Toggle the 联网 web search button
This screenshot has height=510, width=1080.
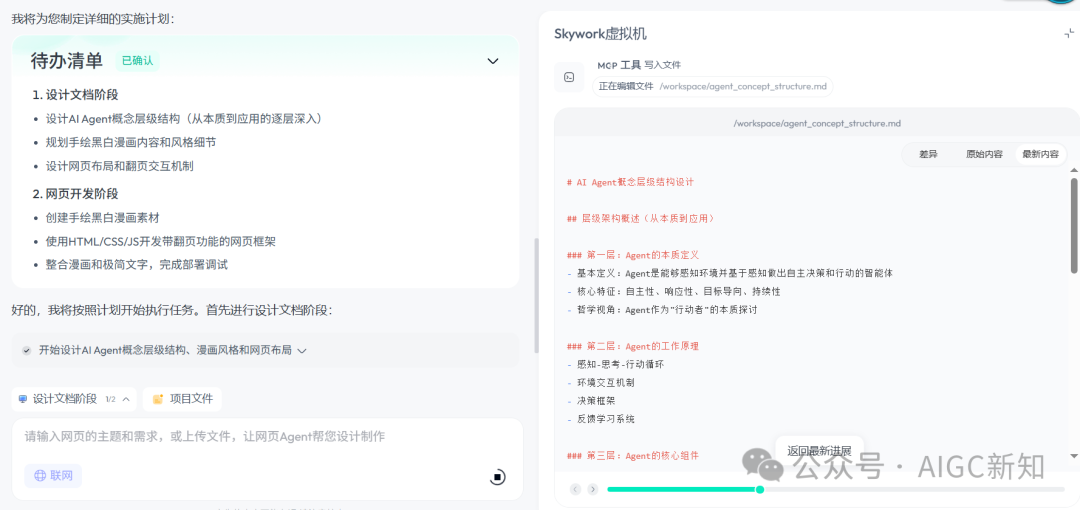click(x=53, y=476)
